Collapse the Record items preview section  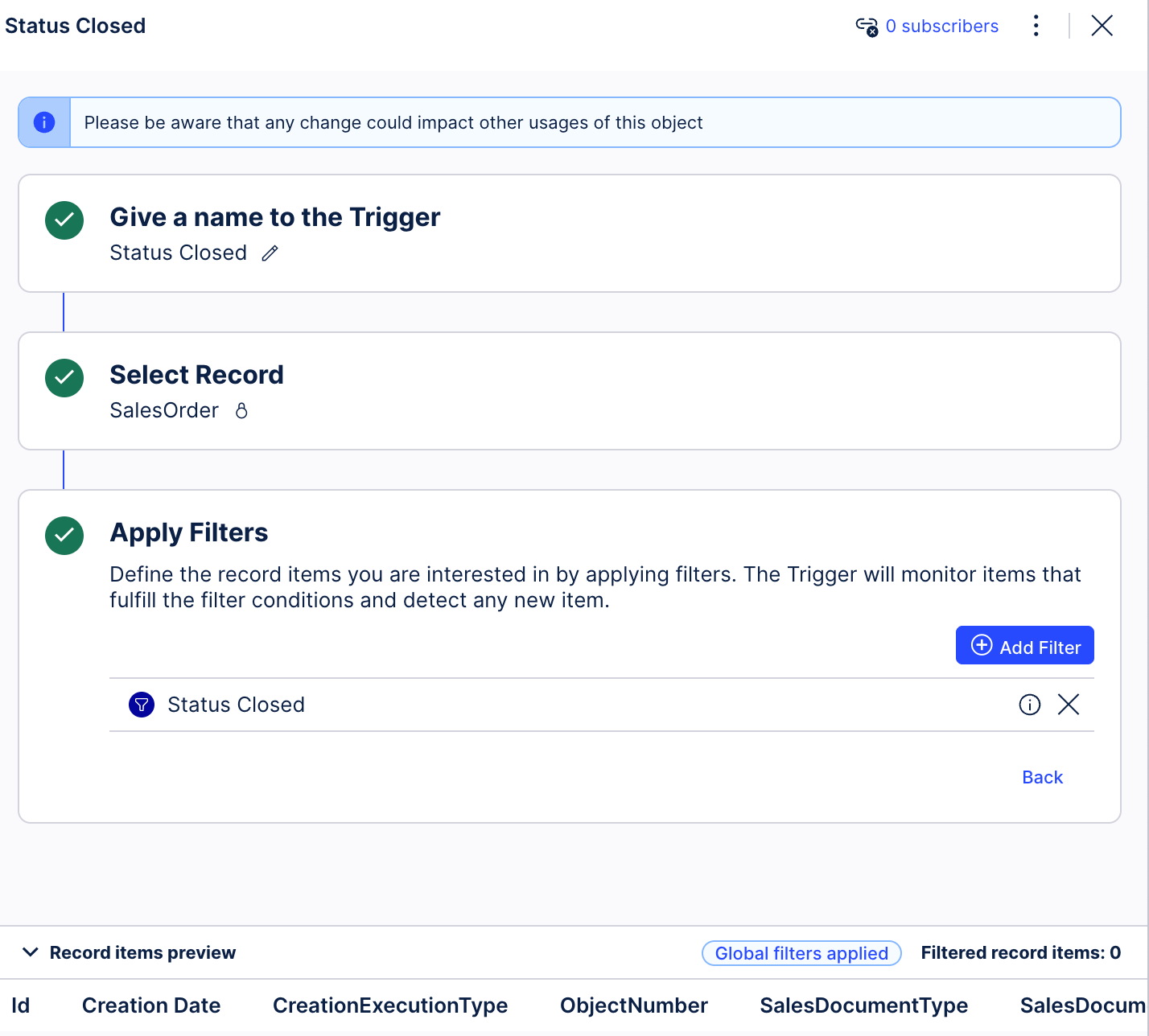[x=31, y=952]
